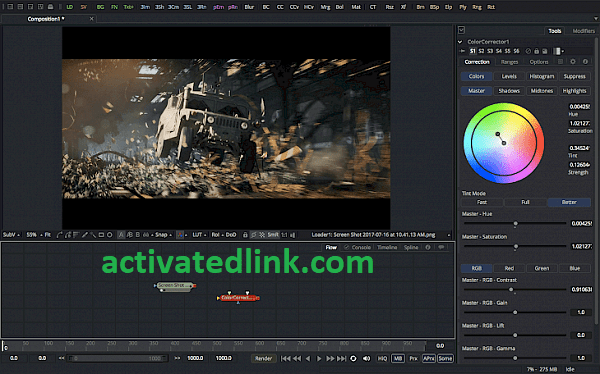
Task: Add a Color Corrector node CC
Action: (x=280, y=7)
